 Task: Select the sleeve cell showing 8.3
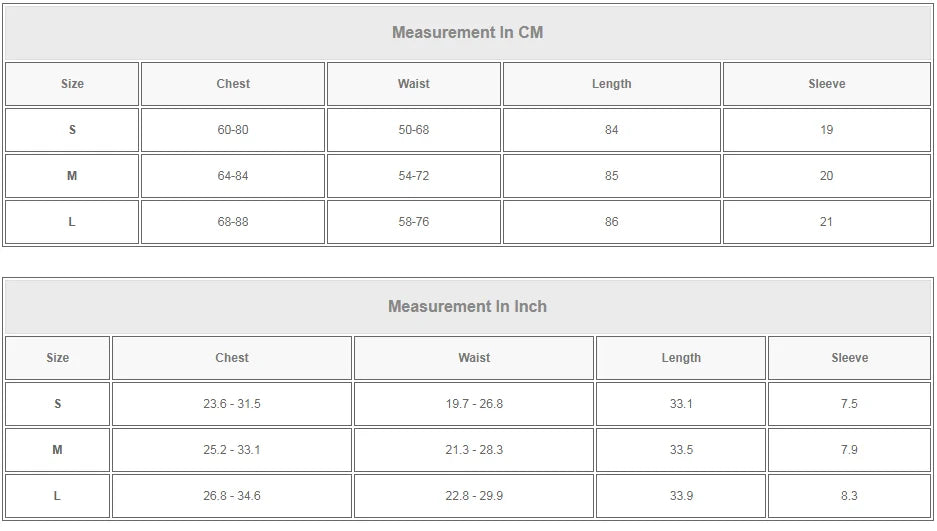[849, 496]
